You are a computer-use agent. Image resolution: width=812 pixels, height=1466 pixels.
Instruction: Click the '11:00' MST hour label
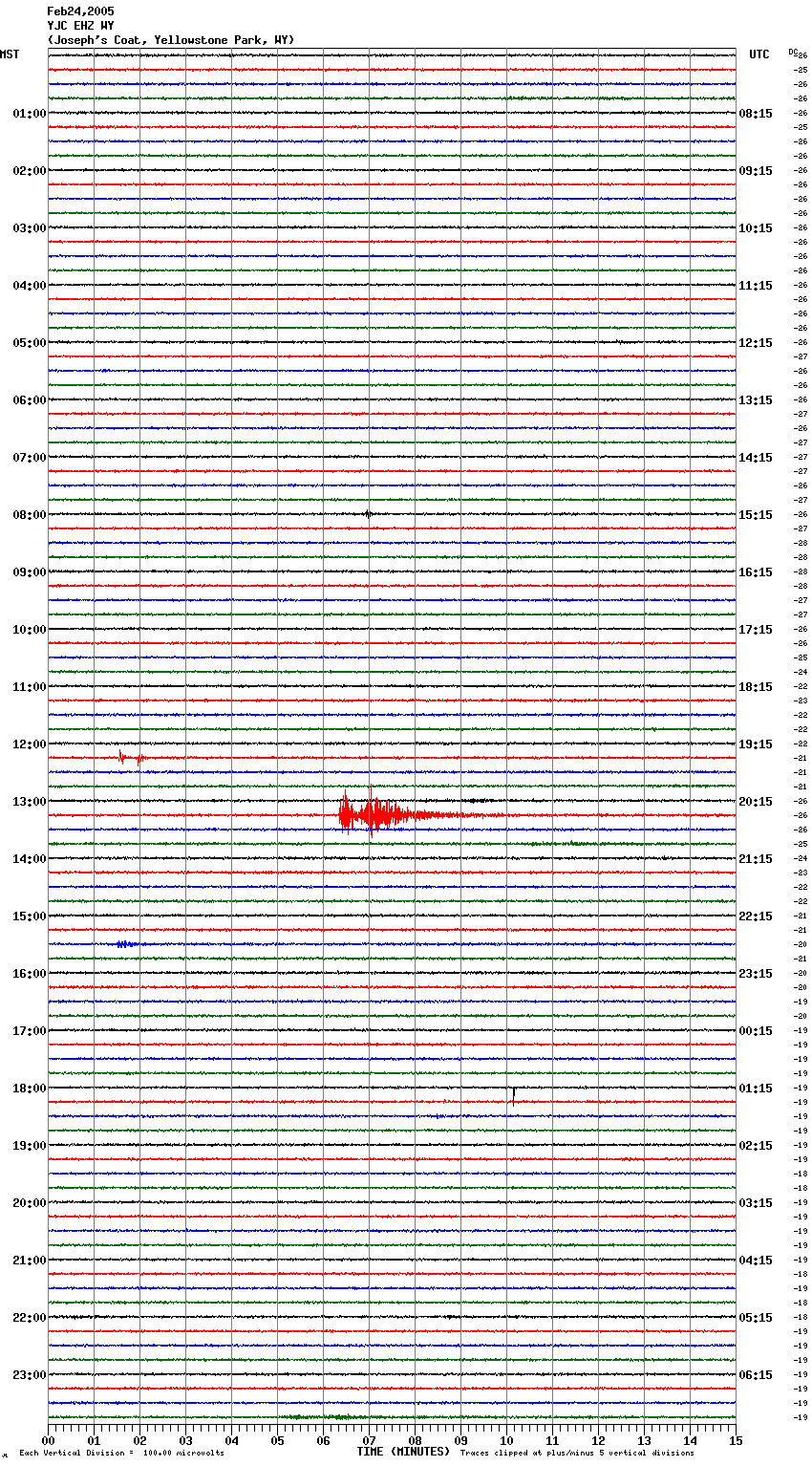pos(30,687)
